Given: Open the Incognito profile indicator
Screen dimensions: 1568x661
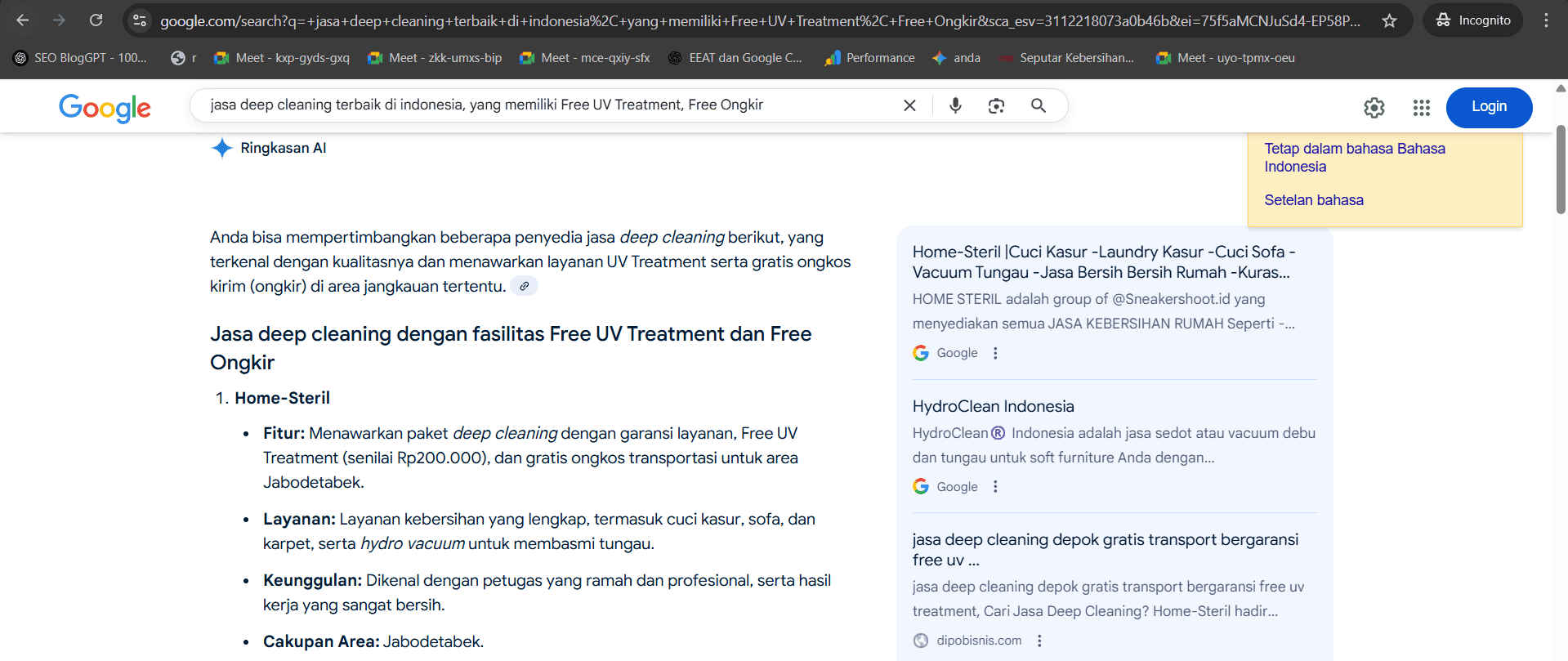Looking at the screenshot, I should point(1473,20).
